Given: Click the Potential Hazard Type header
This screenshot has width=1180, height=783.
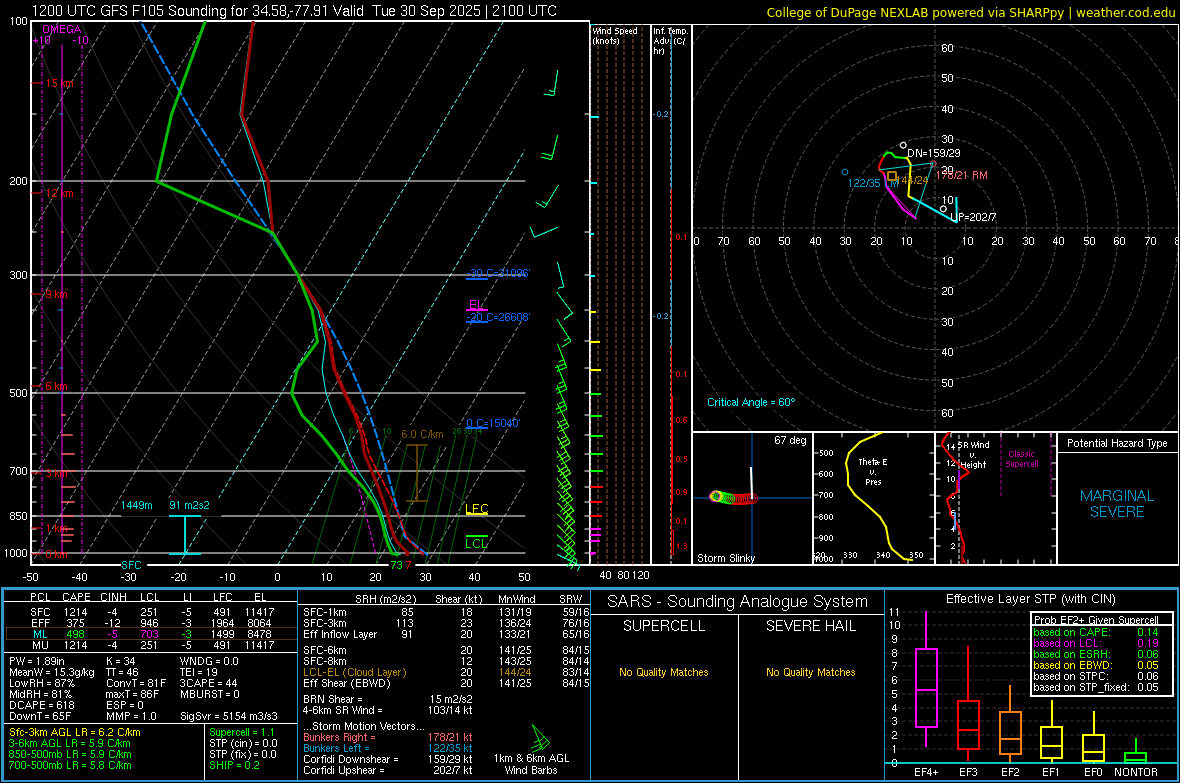Looking at the screenshot, I should pos(1117,443).
